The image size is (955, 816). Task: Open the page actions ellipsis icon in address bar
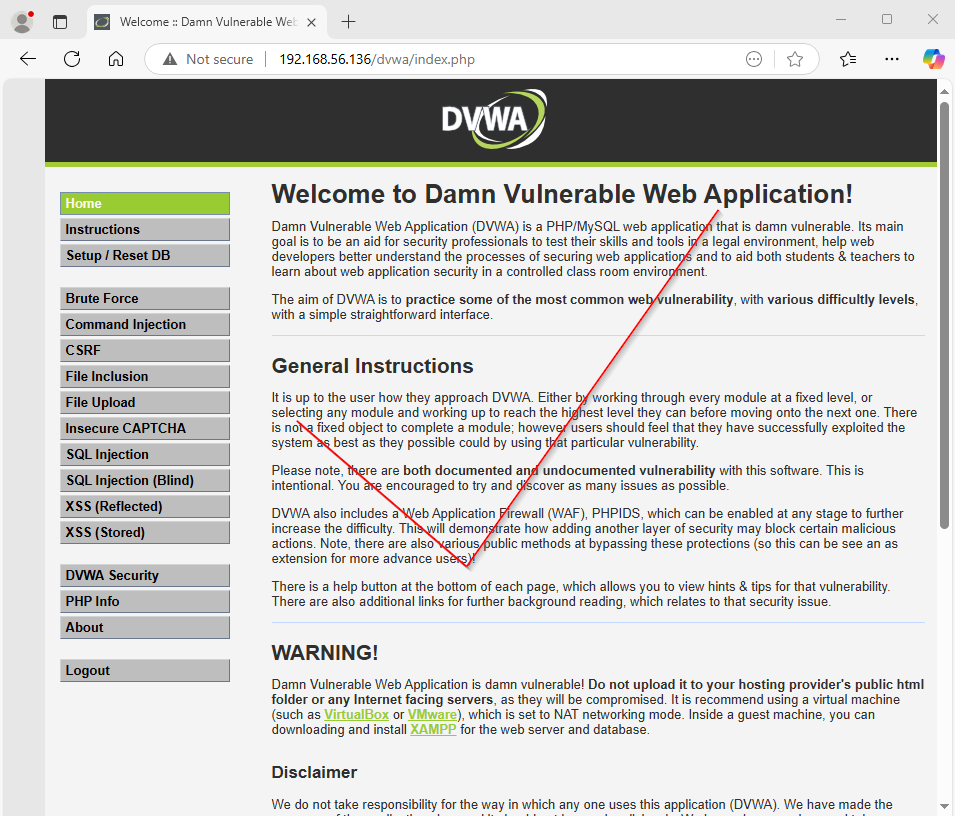click(754, 59)
